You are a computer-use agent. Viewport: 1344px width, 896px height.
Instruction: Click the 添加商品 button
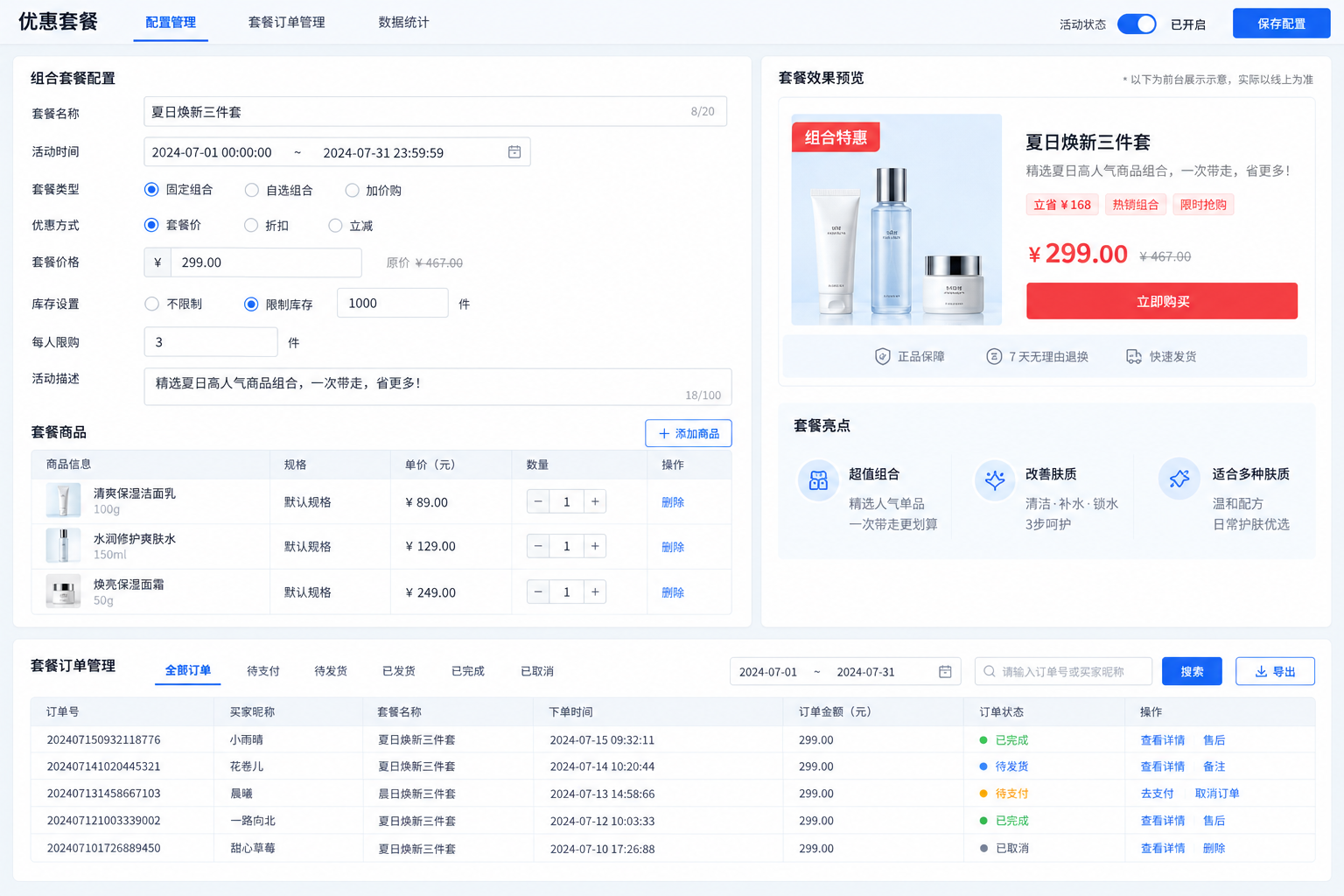[689, 433]
